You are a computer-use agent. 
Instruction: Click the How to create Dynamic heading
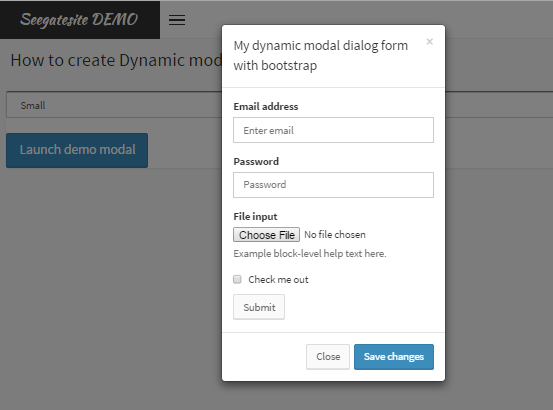pos(116,60)
